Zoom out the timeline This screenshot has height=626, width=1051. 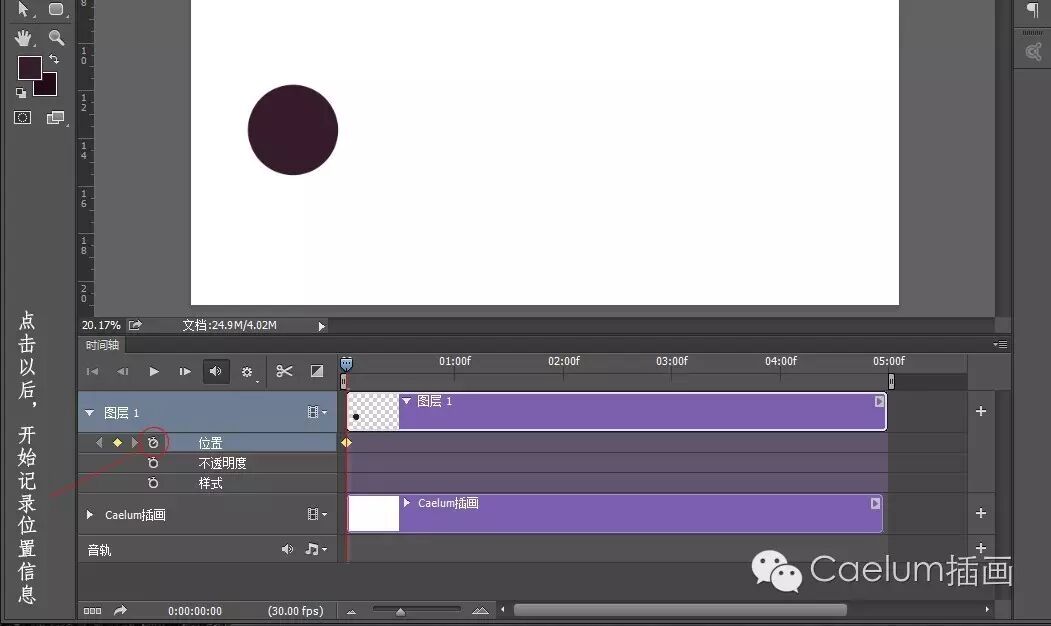coord(351,611)
